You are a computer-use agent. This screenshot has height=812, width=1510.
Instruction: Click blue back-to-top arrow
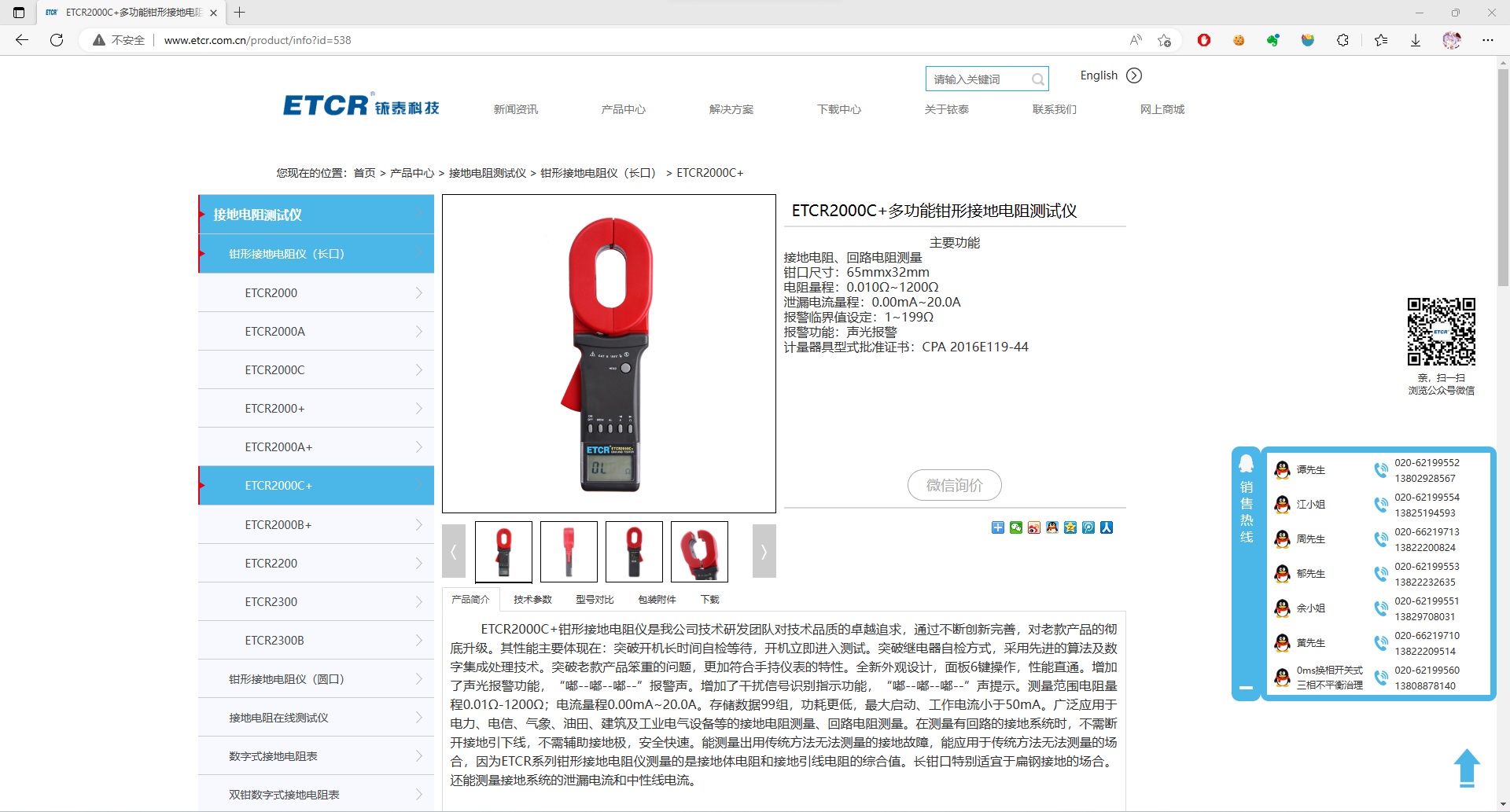pyautogui.click(x=1467, y=768)
